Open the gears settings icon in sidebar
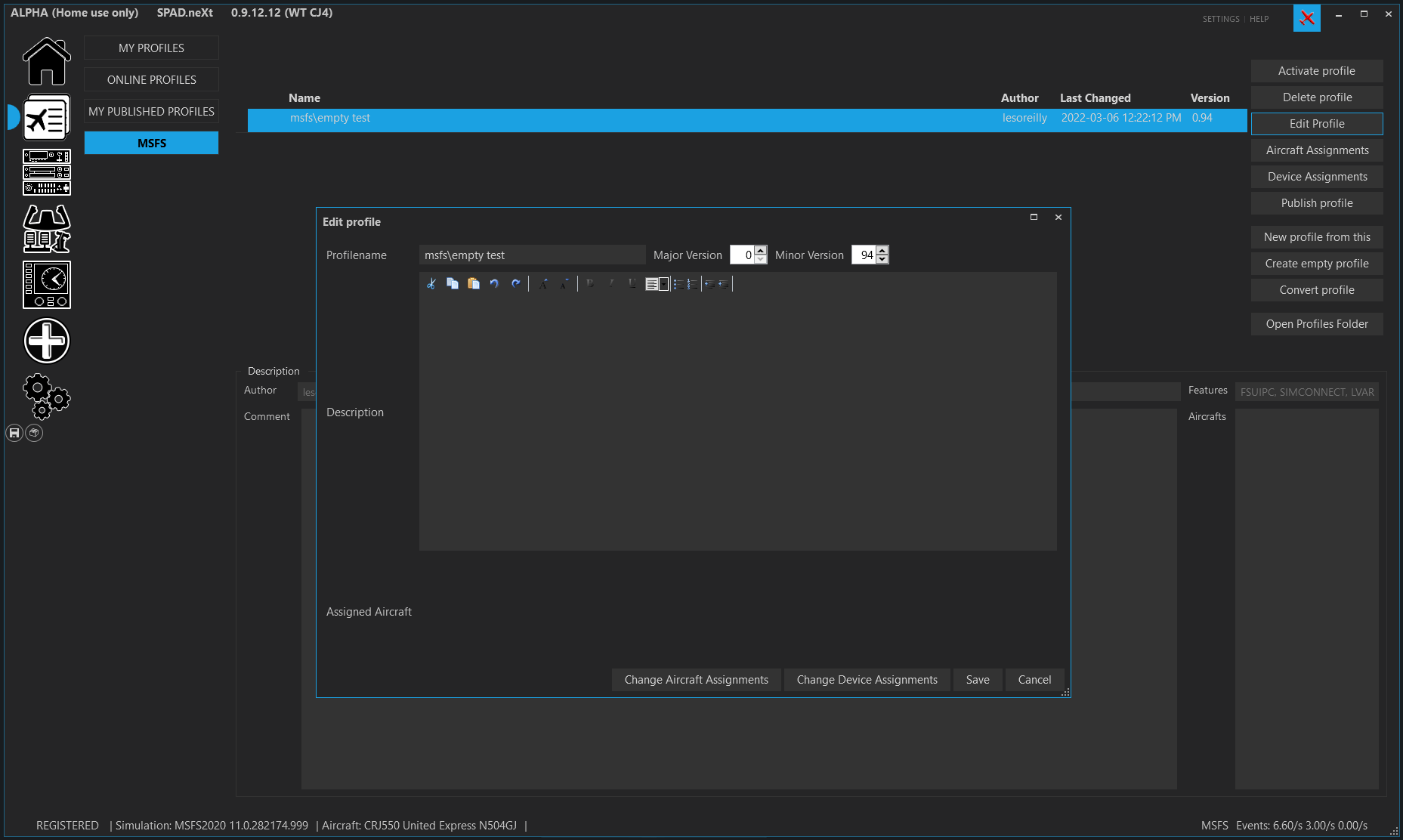 tap(45, 397)
